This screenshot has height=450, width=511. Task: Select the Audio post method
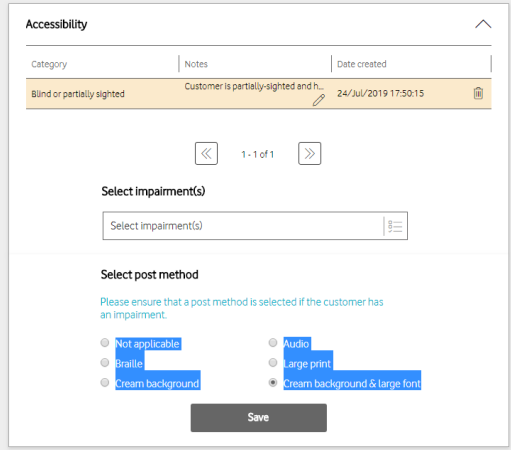coord(273,343)
